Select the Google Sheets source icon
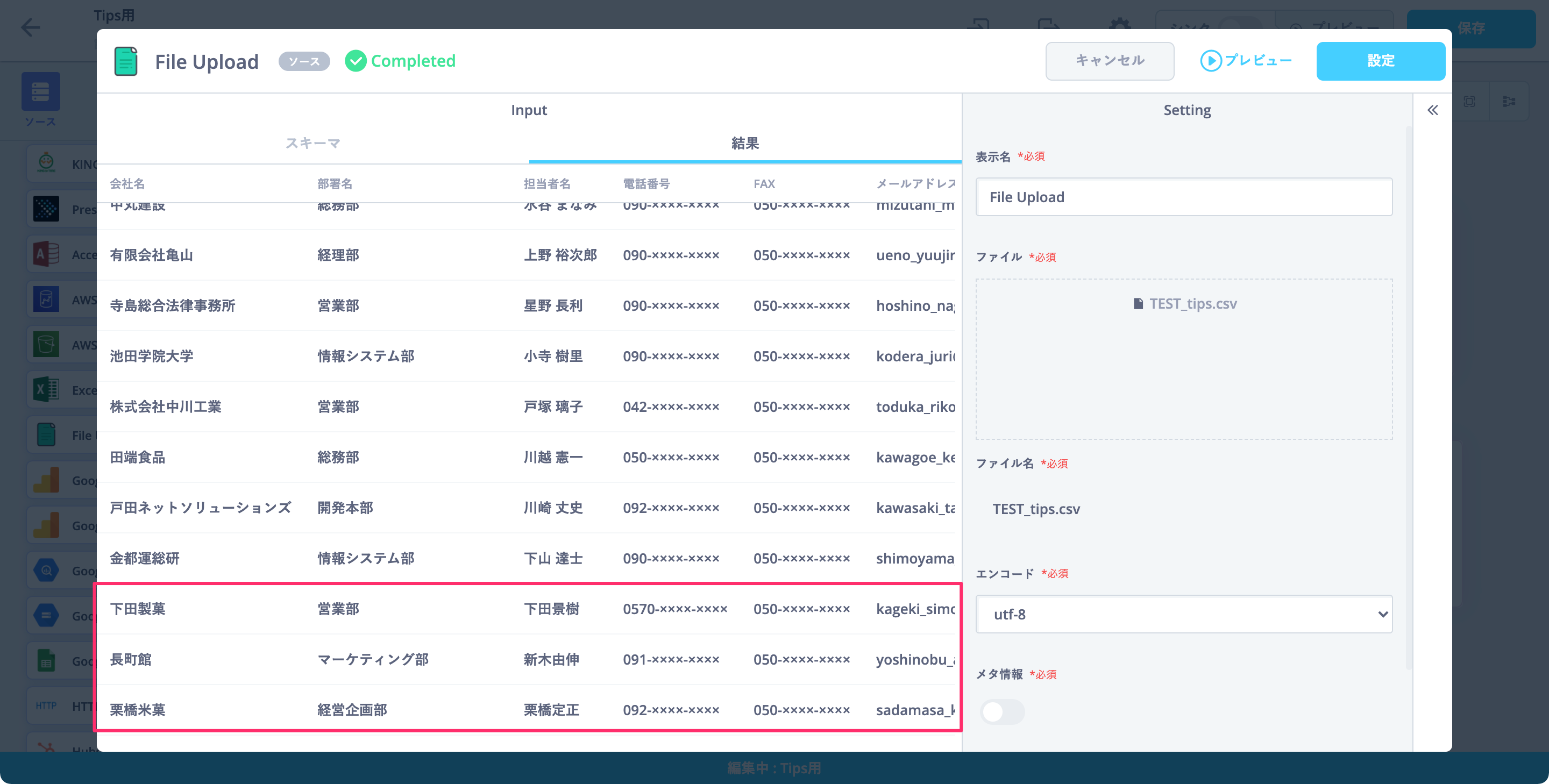The image size is (1549, 784). click(46, 660)
